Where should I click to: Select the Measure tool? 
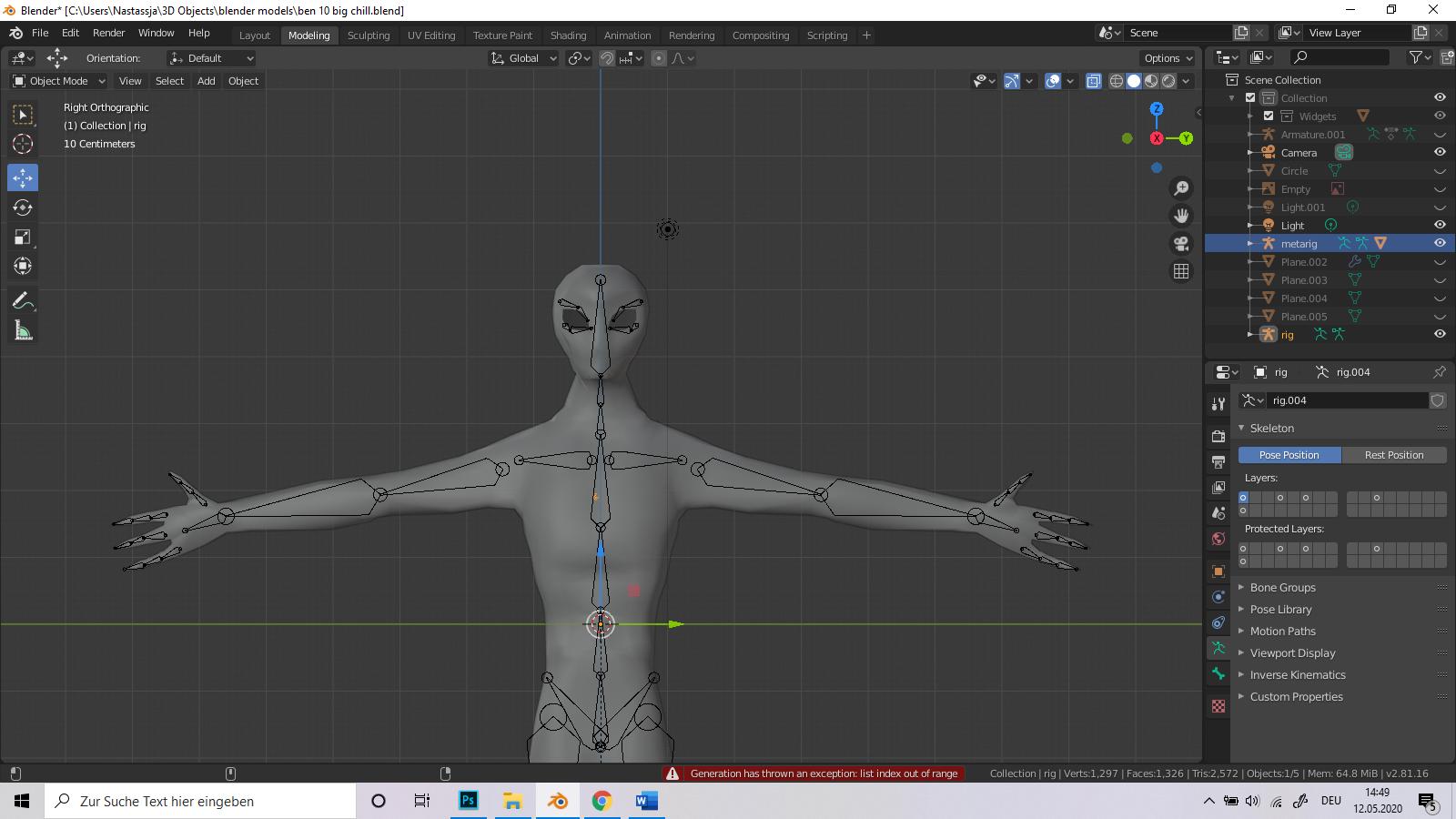[23, 331]
